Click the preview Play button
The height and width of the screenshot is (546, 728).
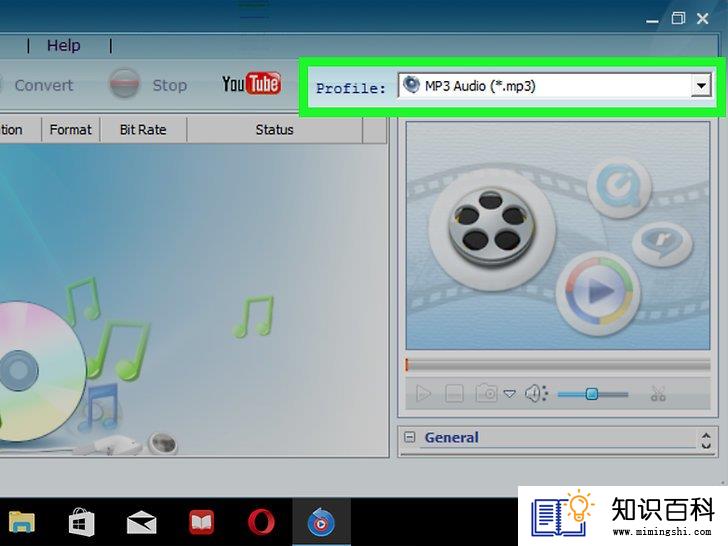coord(423,394)
